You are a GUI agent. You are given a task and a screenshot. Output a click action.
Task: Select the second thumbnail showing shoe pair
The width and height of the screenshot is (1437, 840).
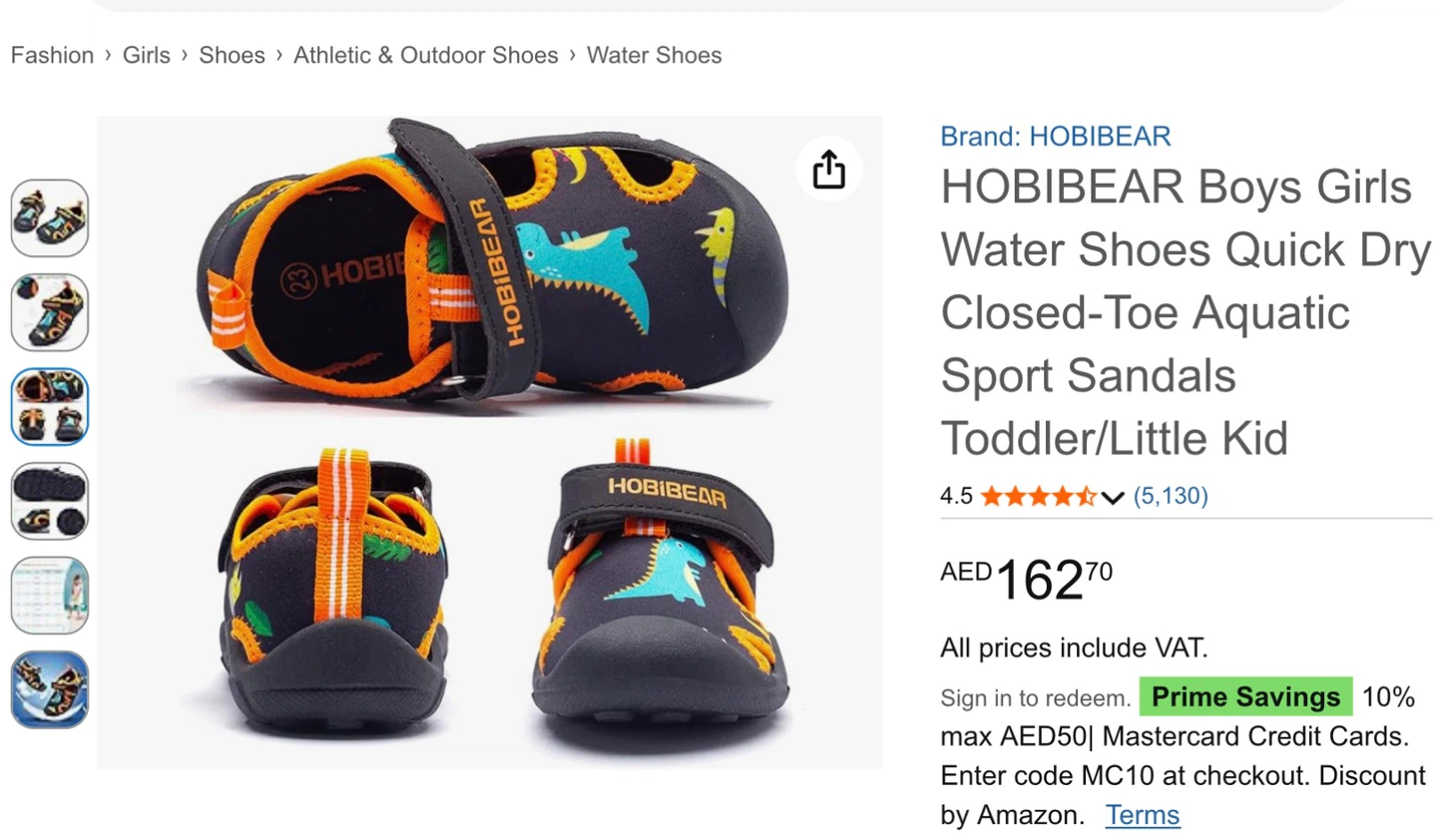50,312
